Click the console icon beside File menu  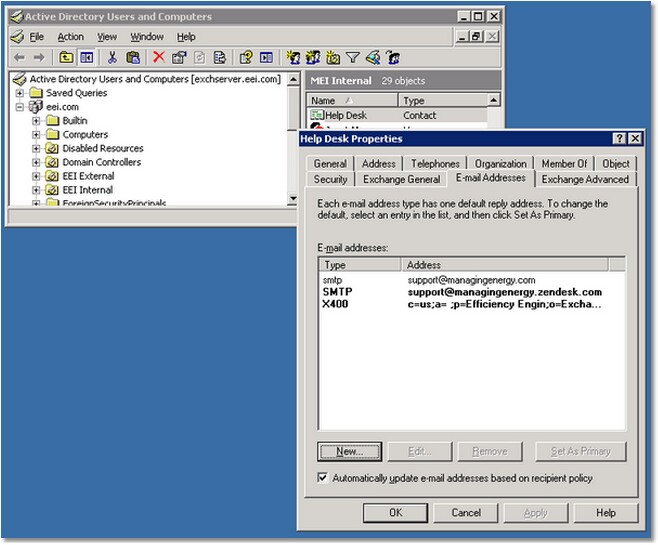17,37
